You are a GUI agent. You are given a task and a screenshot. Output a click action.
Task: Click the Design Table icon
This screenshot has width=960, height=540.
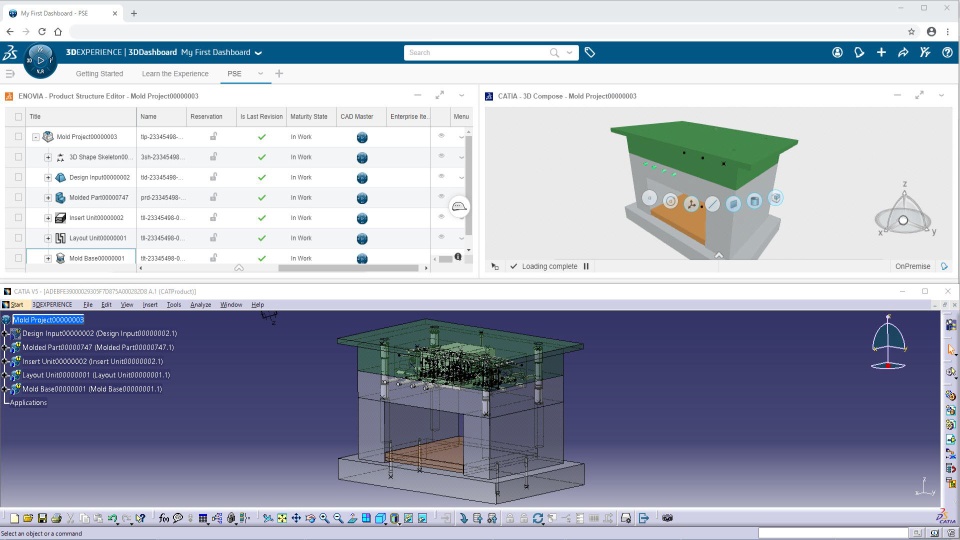coord(203,519)
